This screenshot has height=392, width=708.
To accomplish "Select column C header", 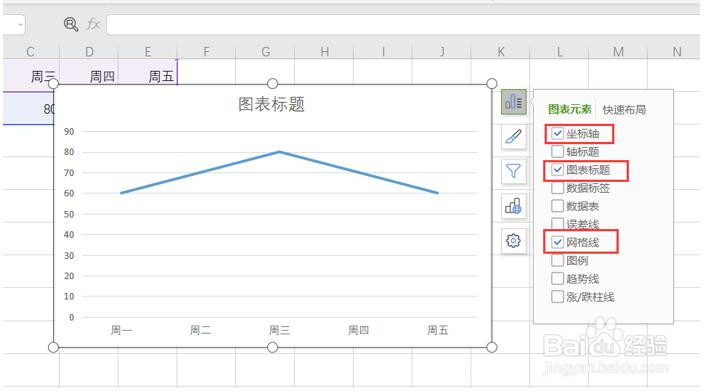I will [x=30, y=51].
